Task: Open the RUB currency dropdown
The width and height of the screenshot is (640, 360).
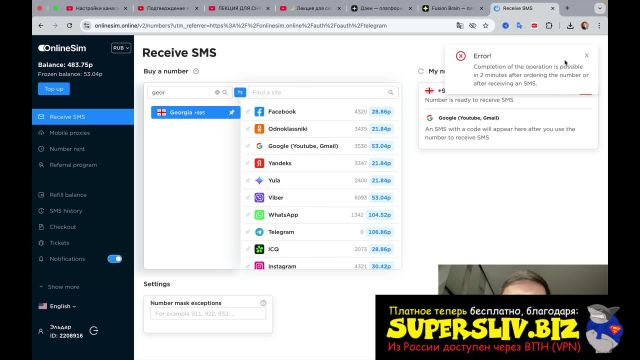Action: tap(121, 48)
